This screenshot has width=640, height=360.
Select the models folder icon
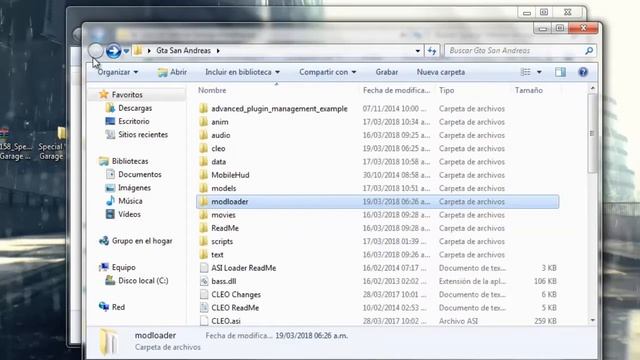(x=204, y=188)
